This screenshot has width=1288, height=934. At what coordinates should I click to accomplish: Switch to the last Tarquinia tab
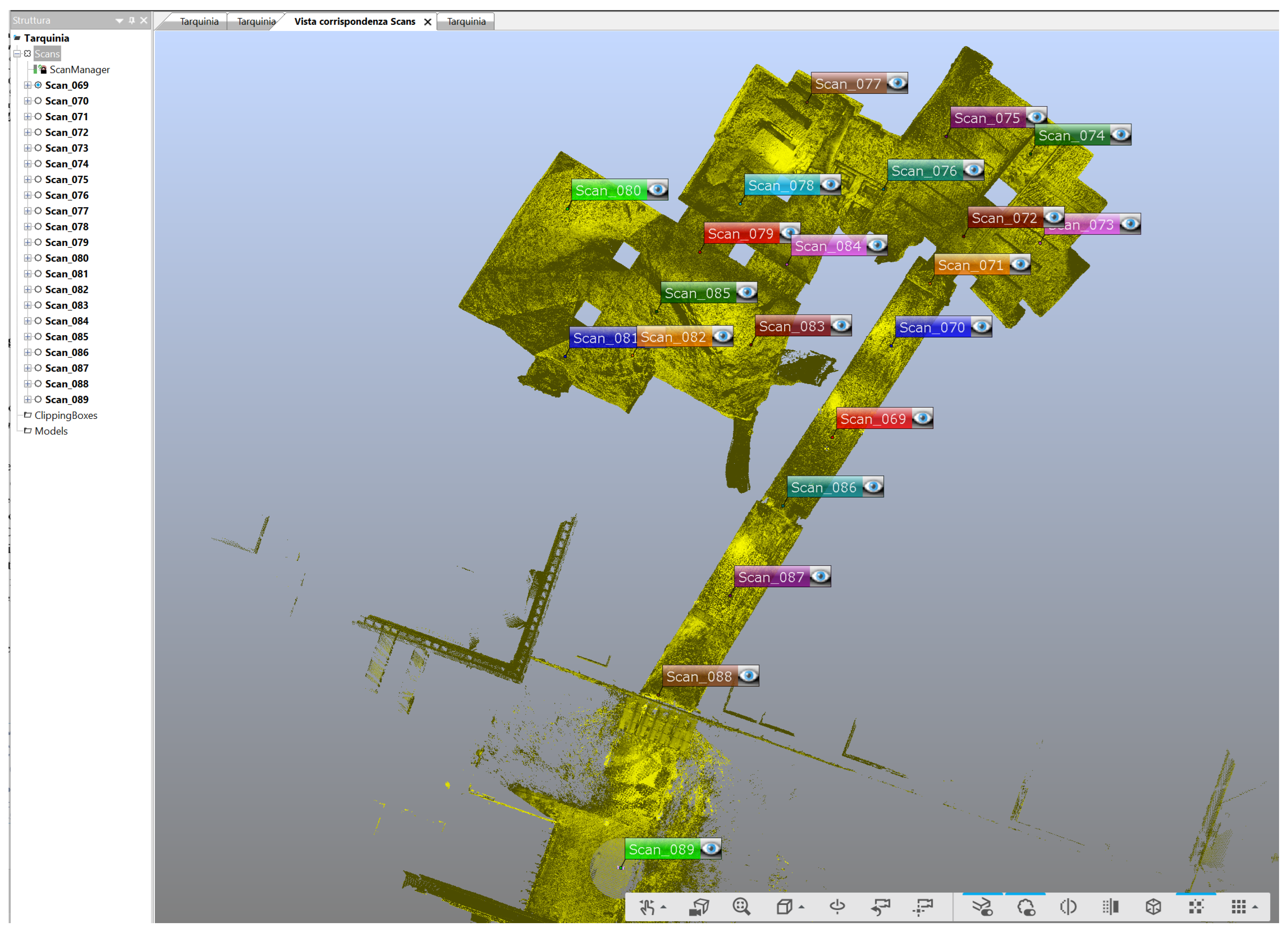[x=466, y=22]
